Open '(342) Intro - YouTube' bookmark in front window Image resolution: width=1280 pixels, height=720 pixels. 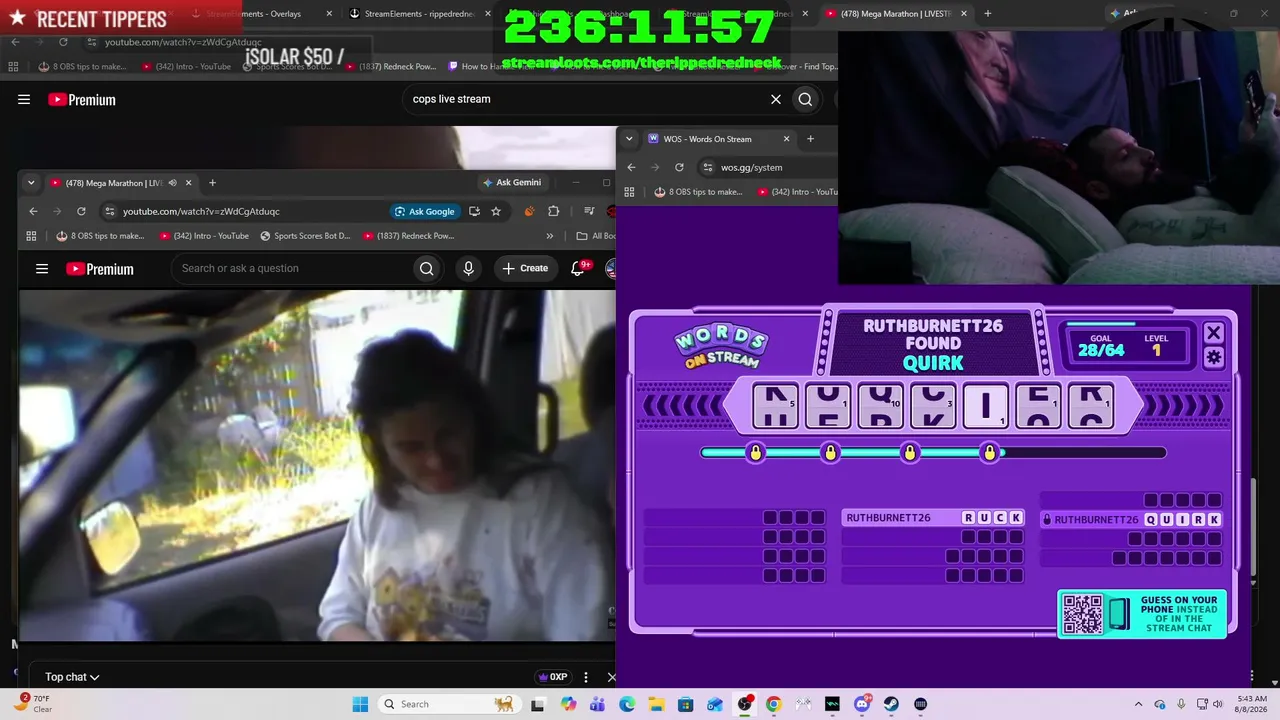204,236
